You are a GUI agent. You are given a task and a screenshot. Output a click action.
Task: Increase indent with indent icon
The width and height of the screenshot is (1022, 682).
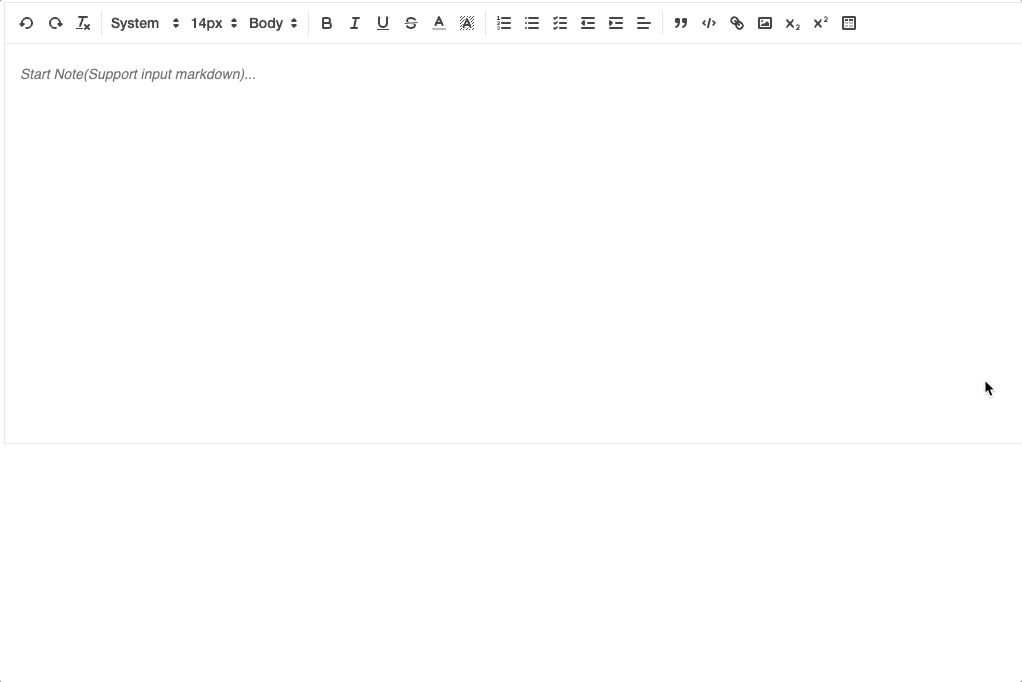pyautogui.click(x=616, y=23)
